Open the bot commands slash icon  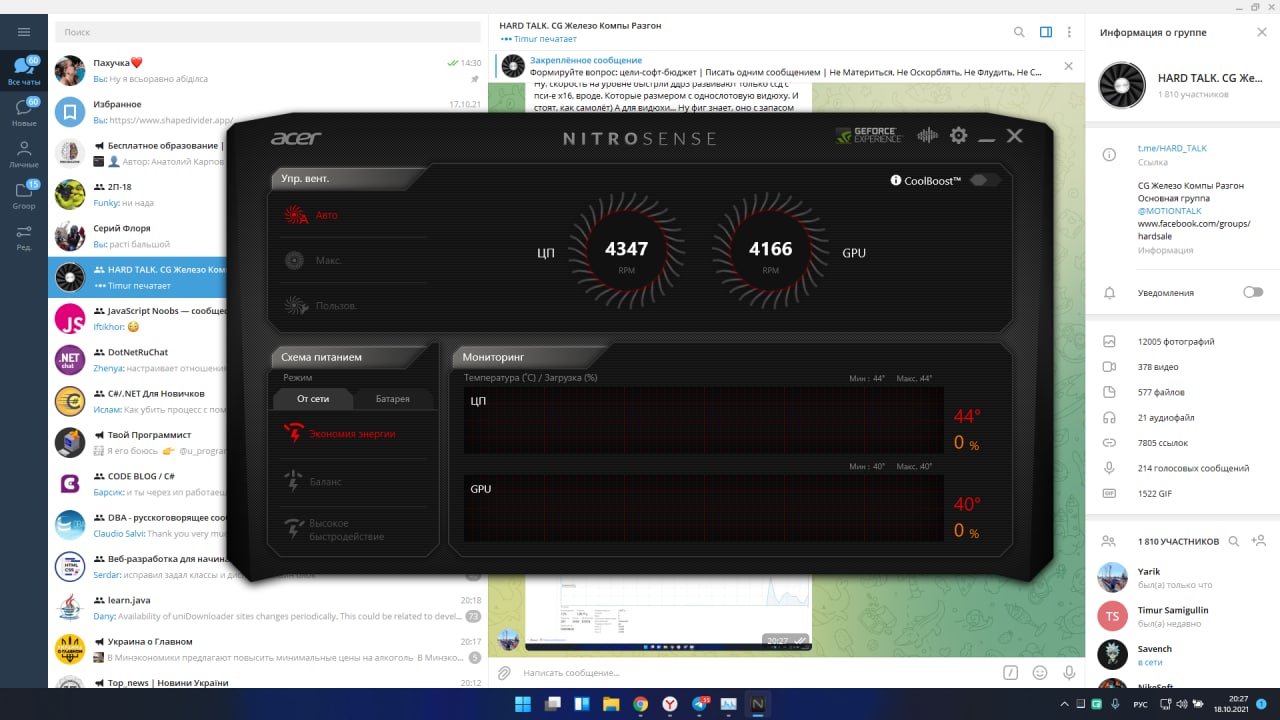[1010, 673]
